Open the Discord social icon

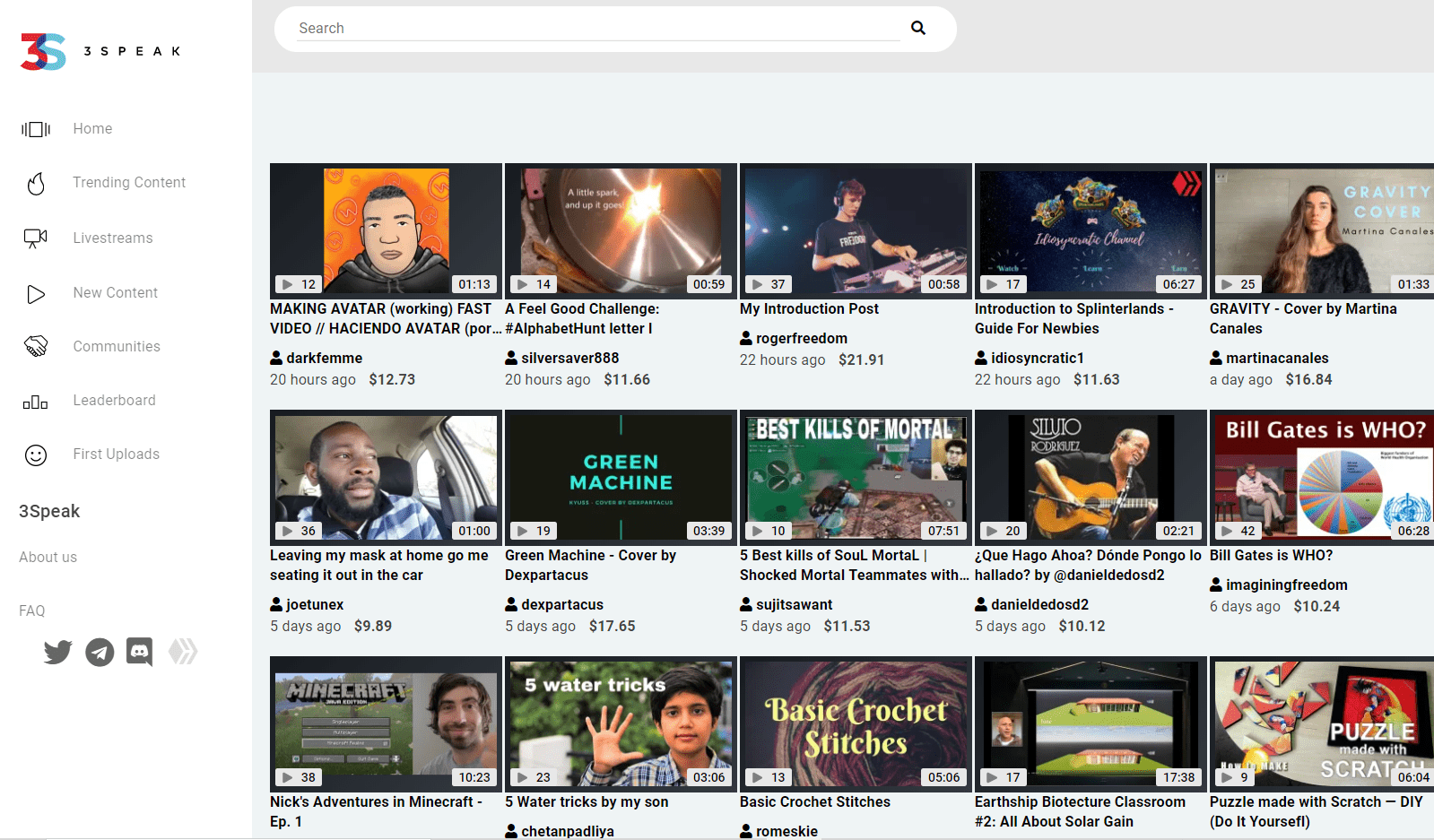(140, 652)
